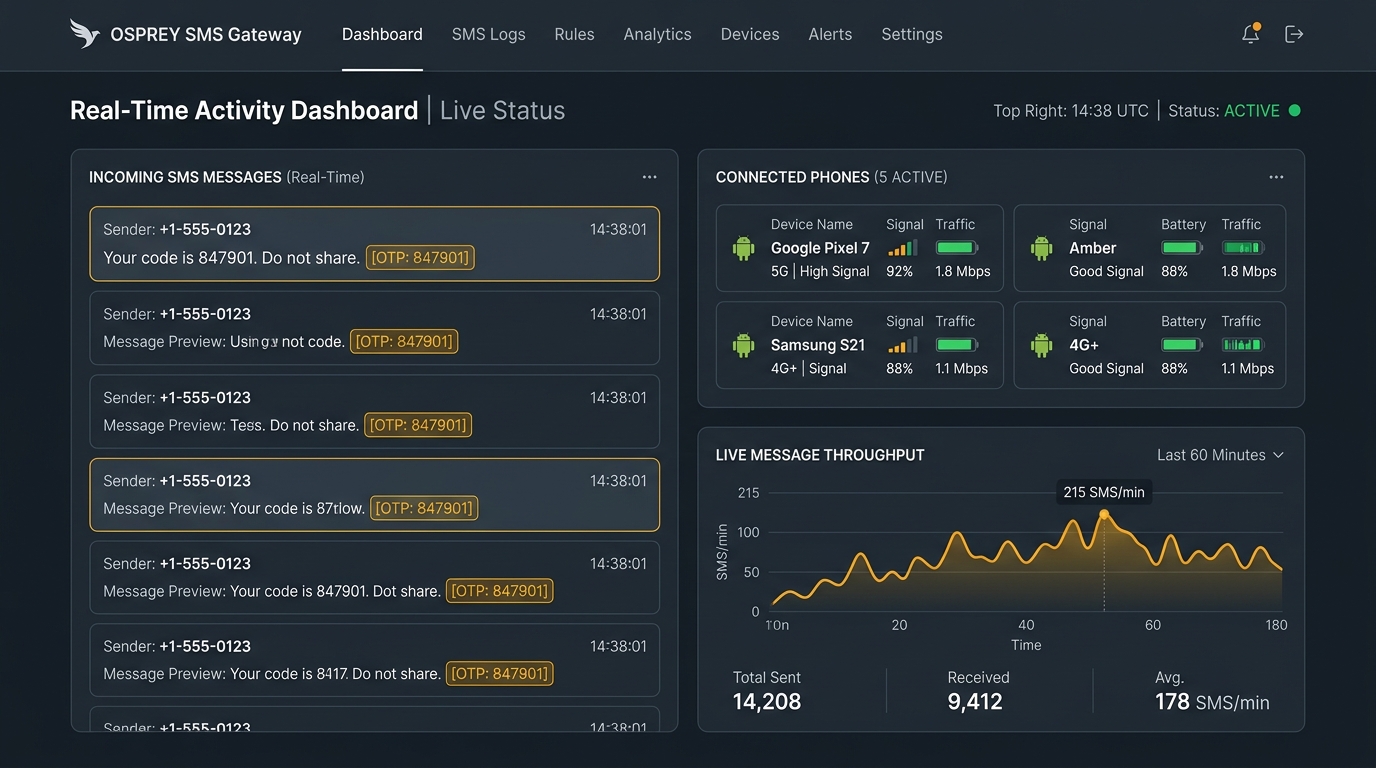1376x768 pixels.
Task: Open the message 'Your code is 847901. Do not share.'
Action: click(375, 244)
